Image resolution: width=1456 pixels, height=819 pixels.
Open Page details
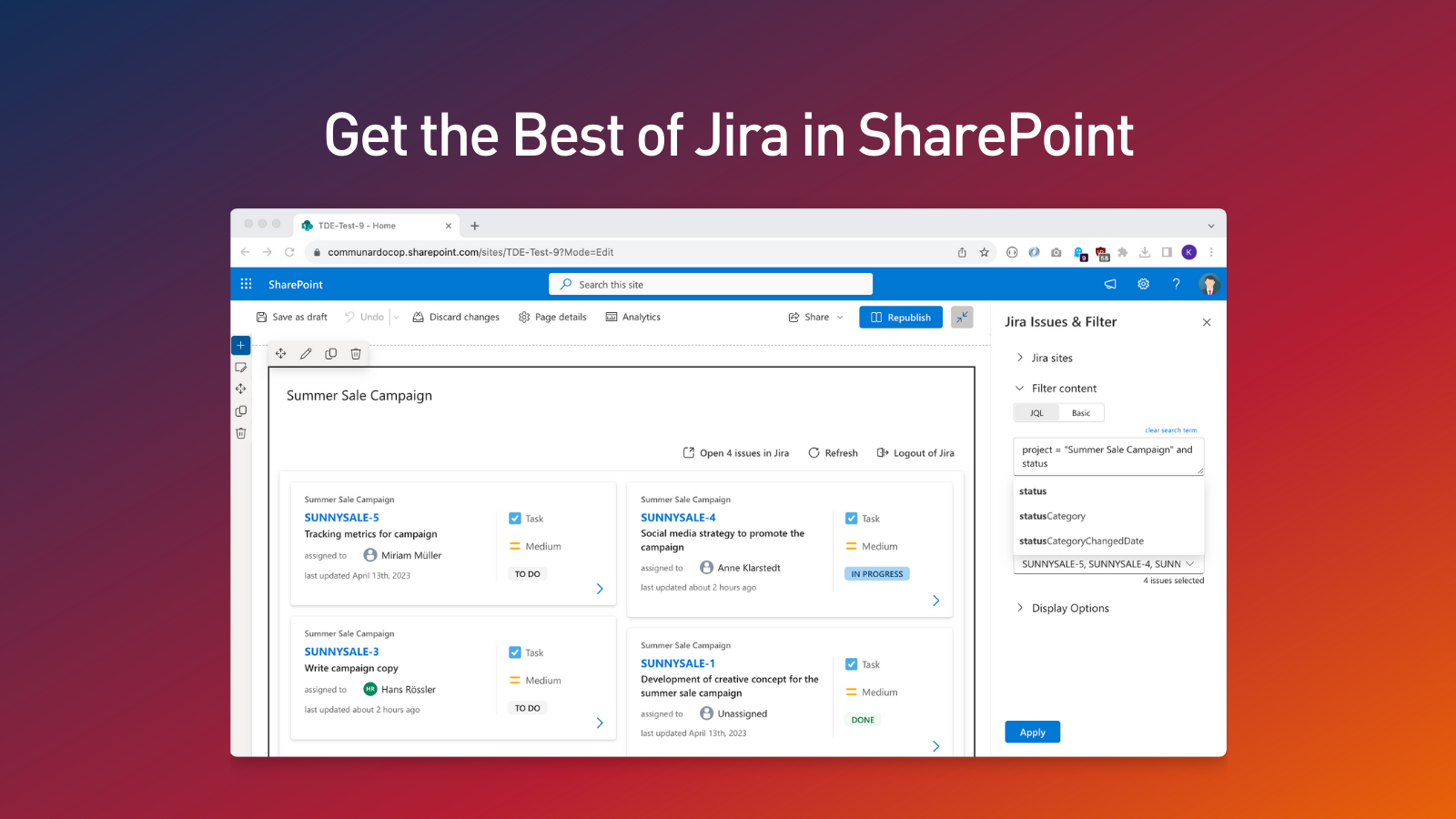[x=552, y=317]
